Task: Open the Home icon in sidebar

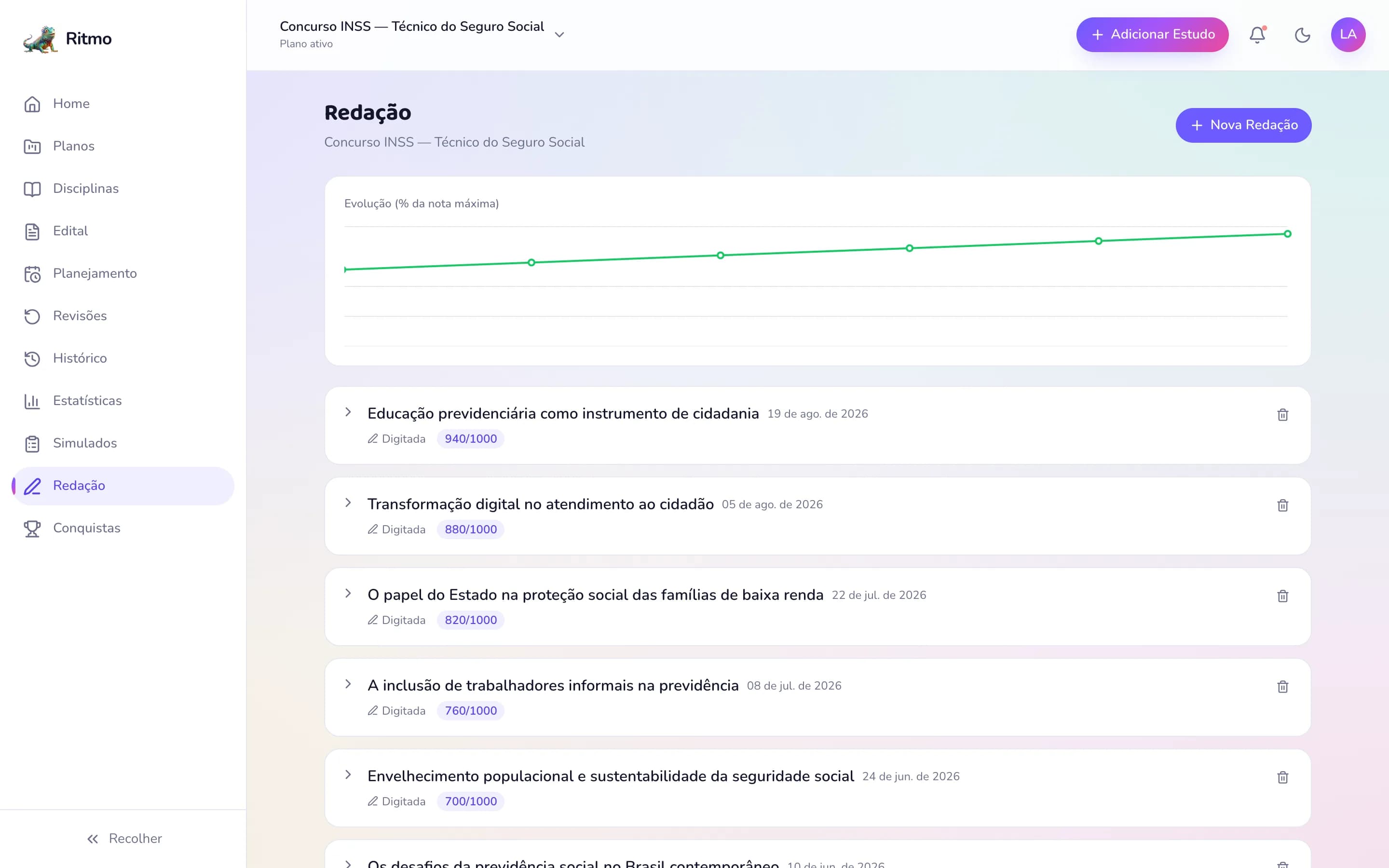Action: 32,104
